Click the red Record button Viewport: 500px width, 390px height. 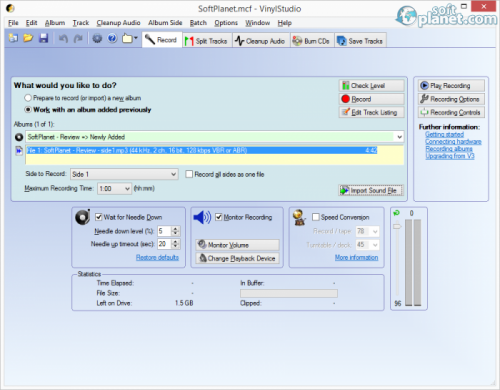[372, 99]
